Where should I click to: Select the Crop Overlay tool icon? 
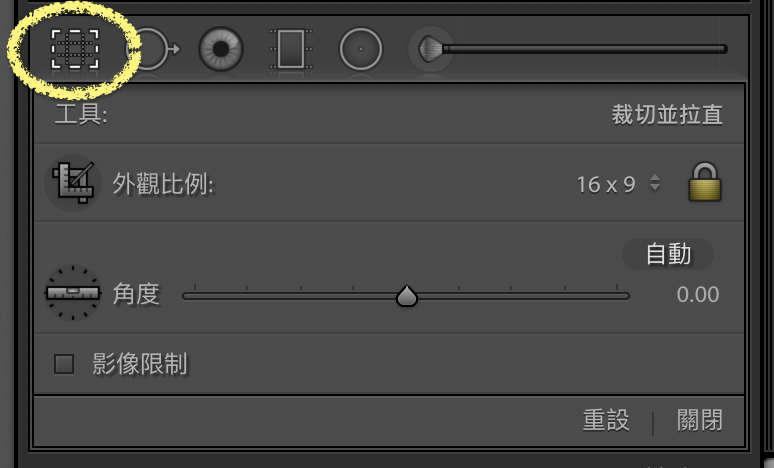pyautogui.click(x=75, y=49)
